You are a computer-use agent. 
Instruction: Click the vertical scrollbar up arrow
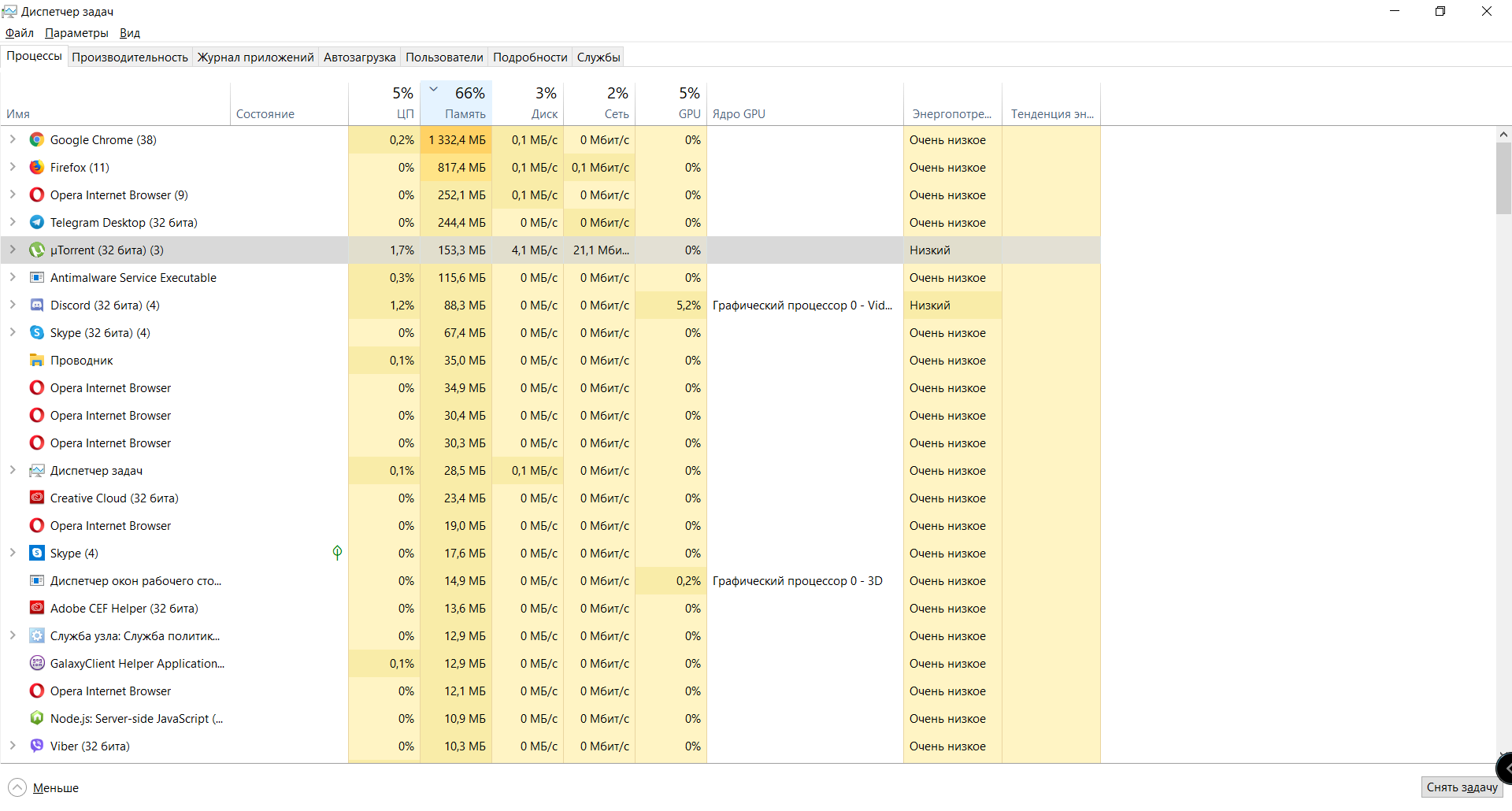(1503, 135)
